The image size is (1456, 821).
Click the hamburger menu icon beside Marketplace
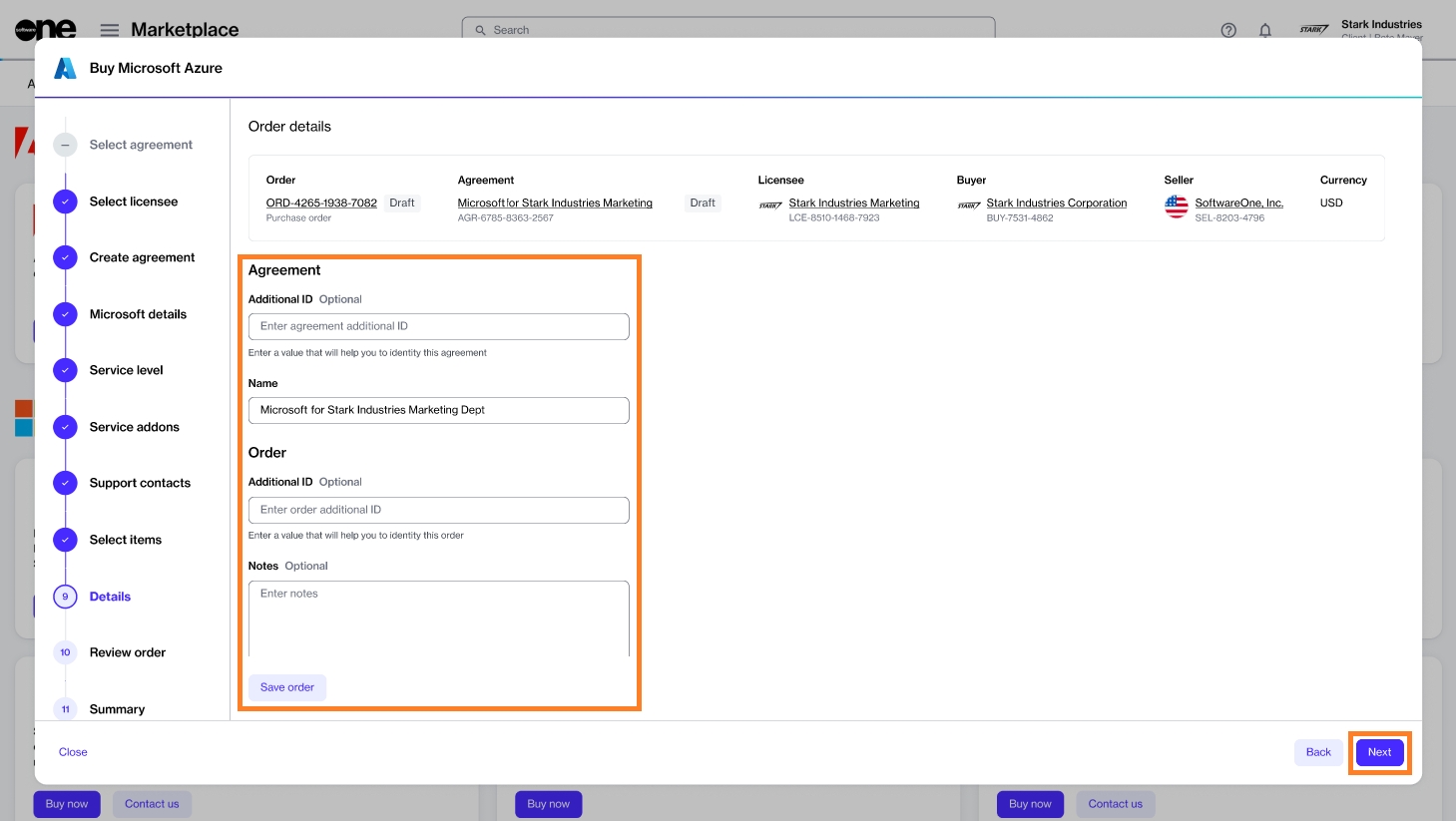[110, 30]
